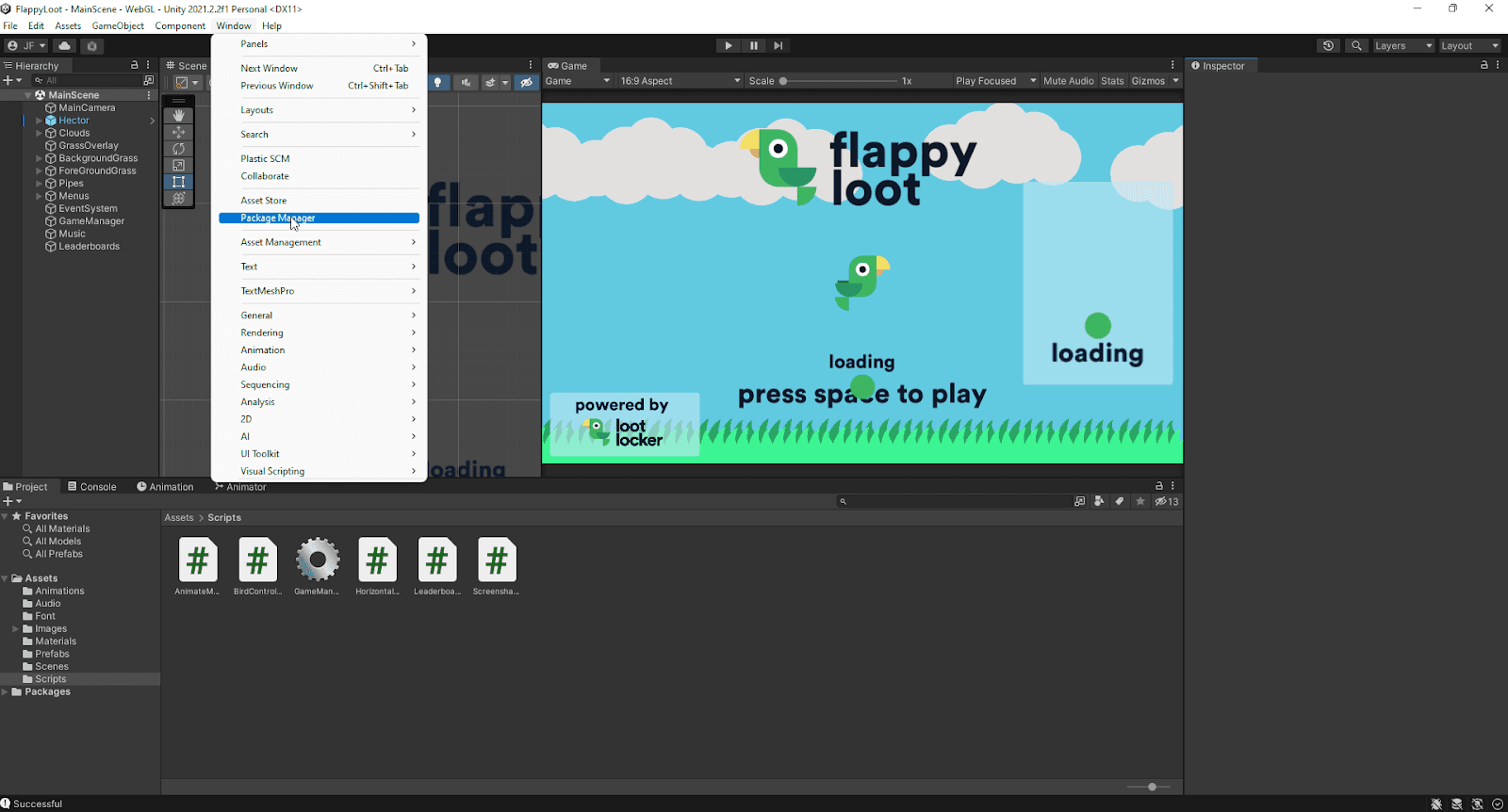The image size is (1508, 812).
Task: Open JF account dropdown
Action: coord(26,45)
